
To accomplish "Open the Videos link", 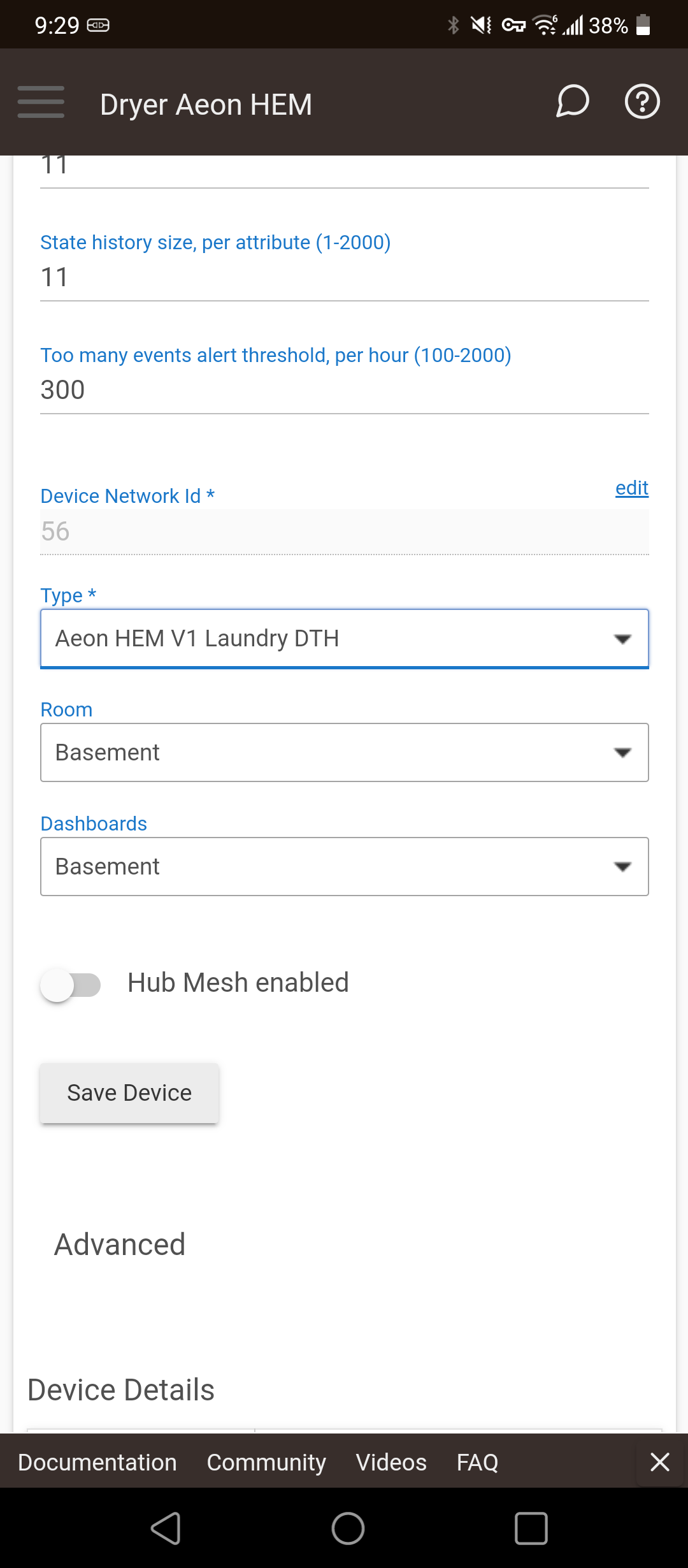I will click(x=391, y=1462).
